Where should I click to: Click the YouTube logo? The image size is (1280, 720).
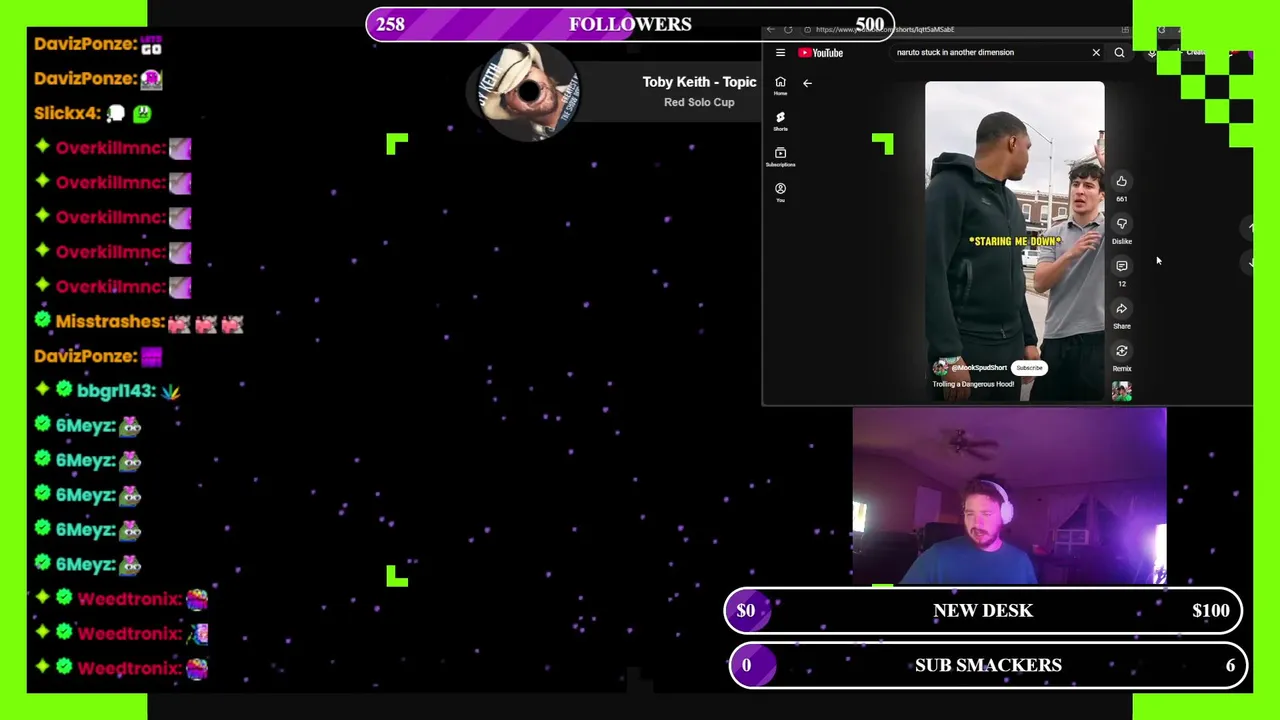click(821, 53)
